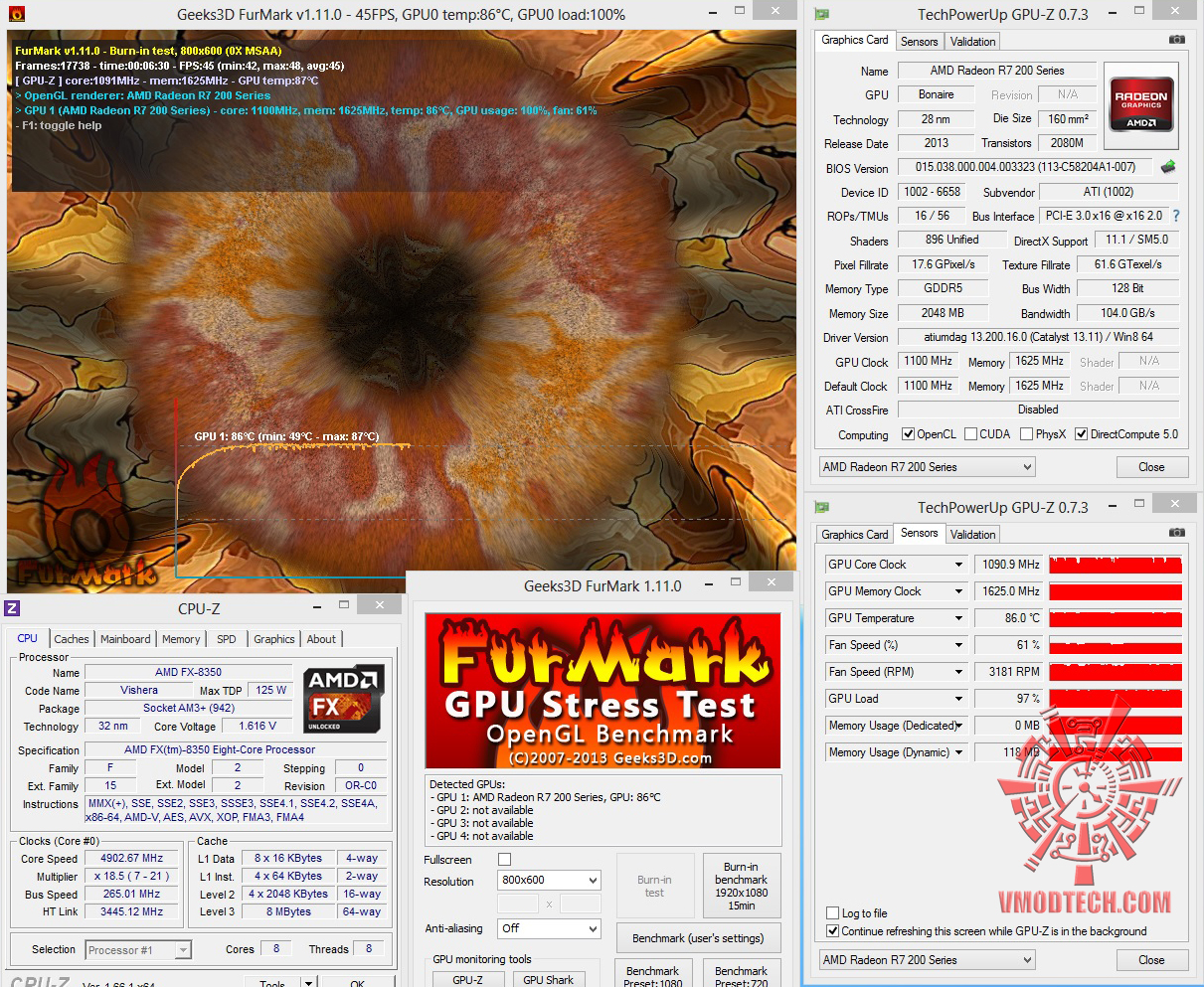Click the GPU-Z Name field AMD Radeon R7 200 Series
Viewport: 1204px width, 987px height.
coord(997,71)
